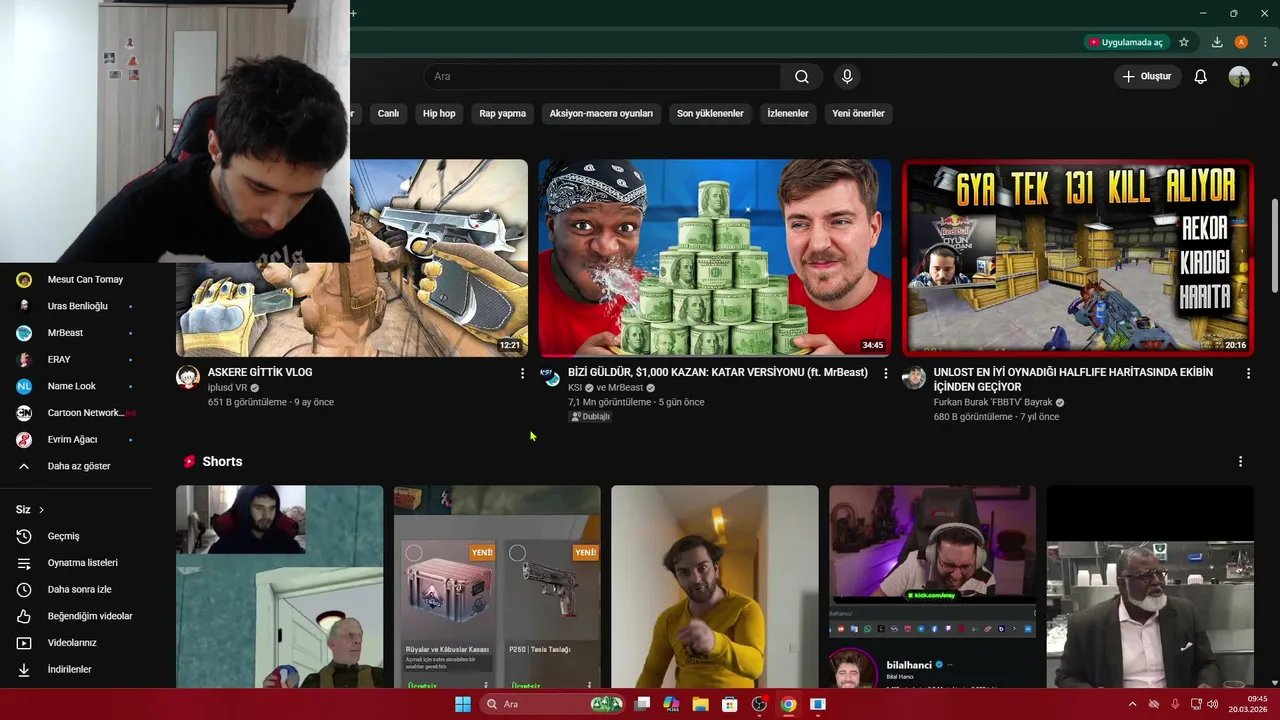Click Uygulamada aç button

[1126, 42]
